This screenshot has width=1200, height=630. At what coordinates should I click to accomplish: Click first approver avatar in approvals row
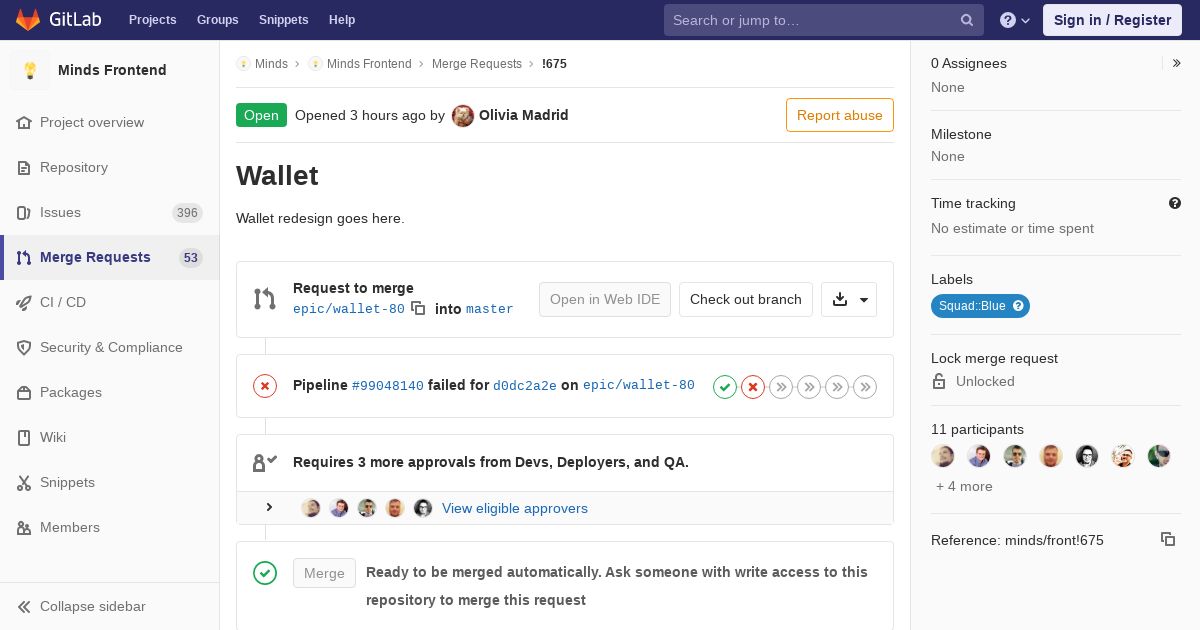[311, 508]
